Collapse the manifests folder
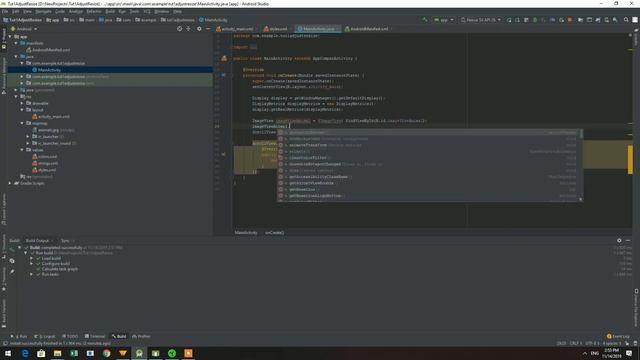The width and height of the screenshot is (640, 360). point(16,43)
